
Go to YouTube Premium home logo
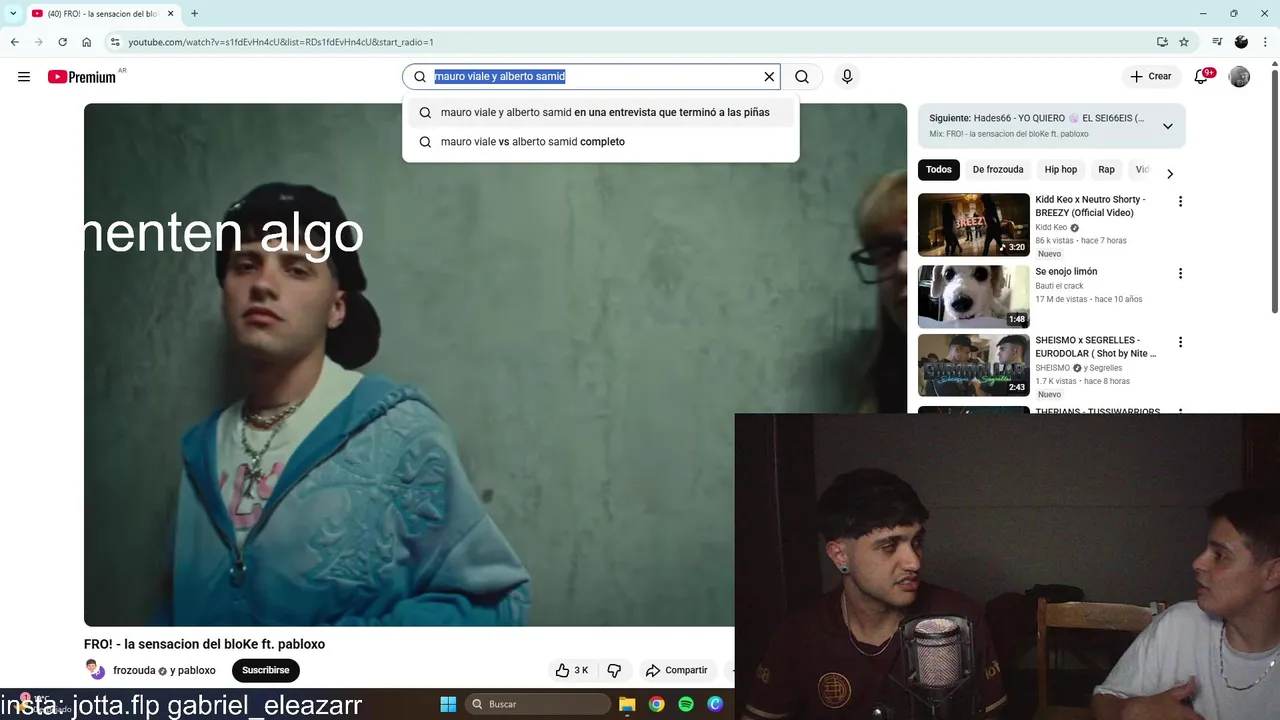[x=82, y=77]
